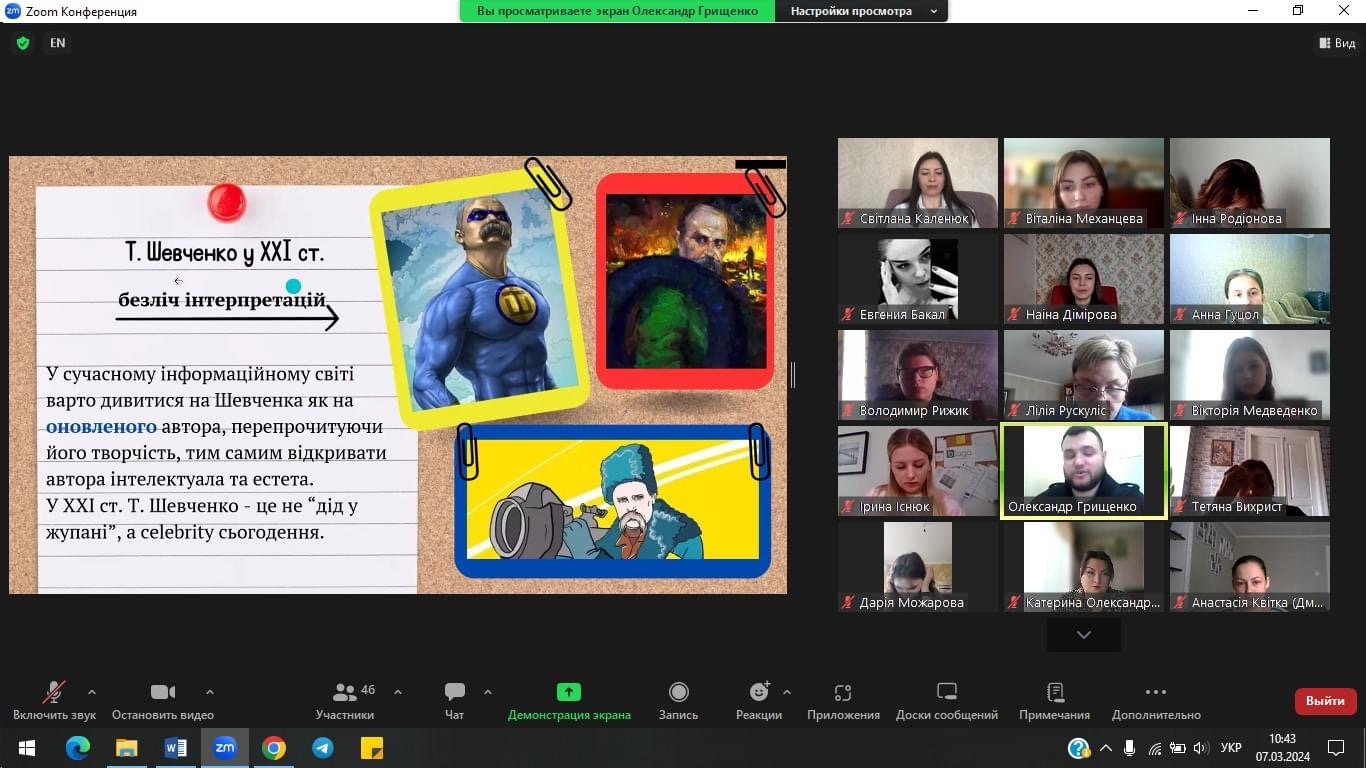Open File Explorer from taskbar
This screenshot has width=1366, height=768.
(x=127, y=748)
